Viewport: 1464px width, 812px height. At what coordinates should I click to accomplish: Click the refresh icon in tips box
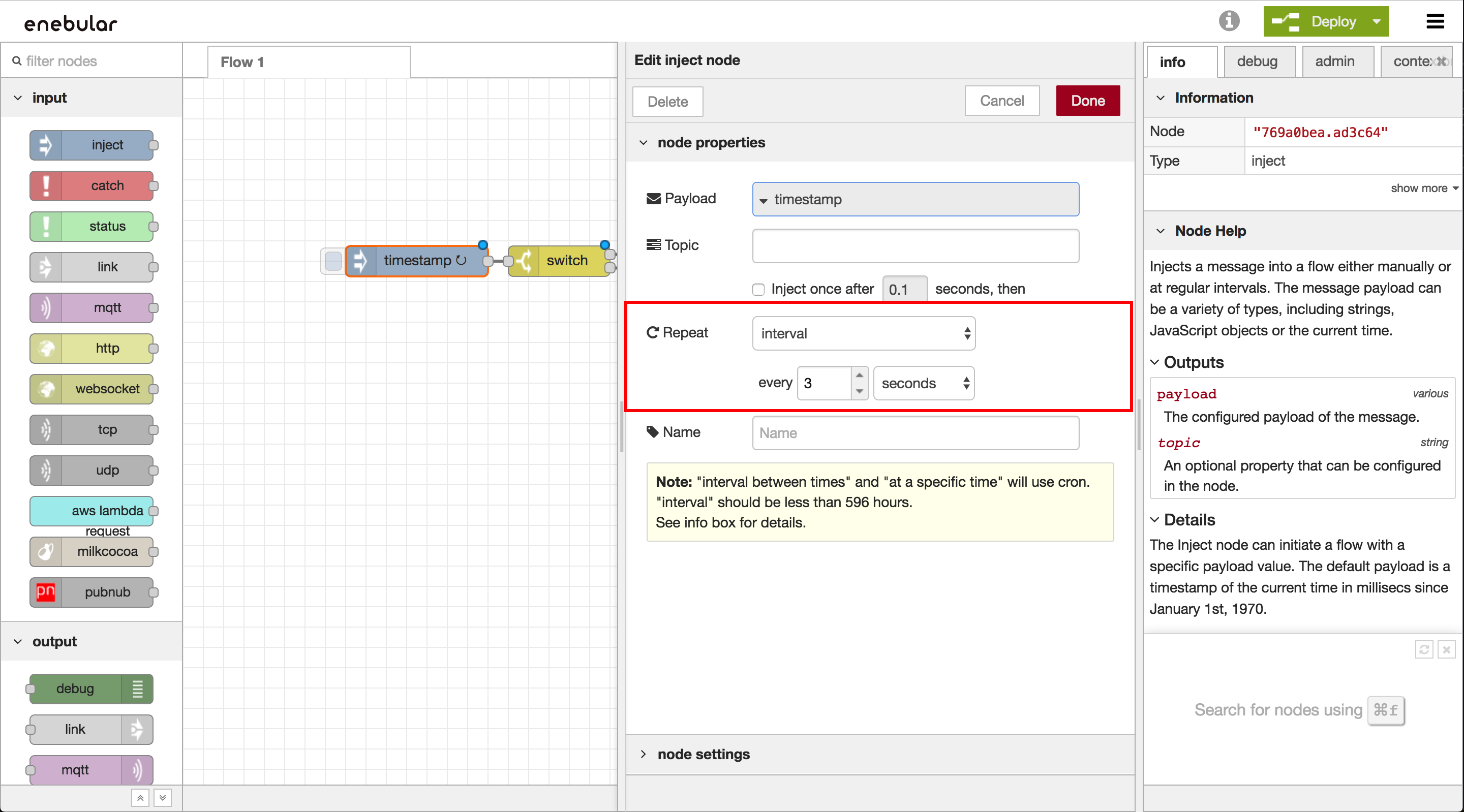pyautogui.click(x=1424, y=649)
